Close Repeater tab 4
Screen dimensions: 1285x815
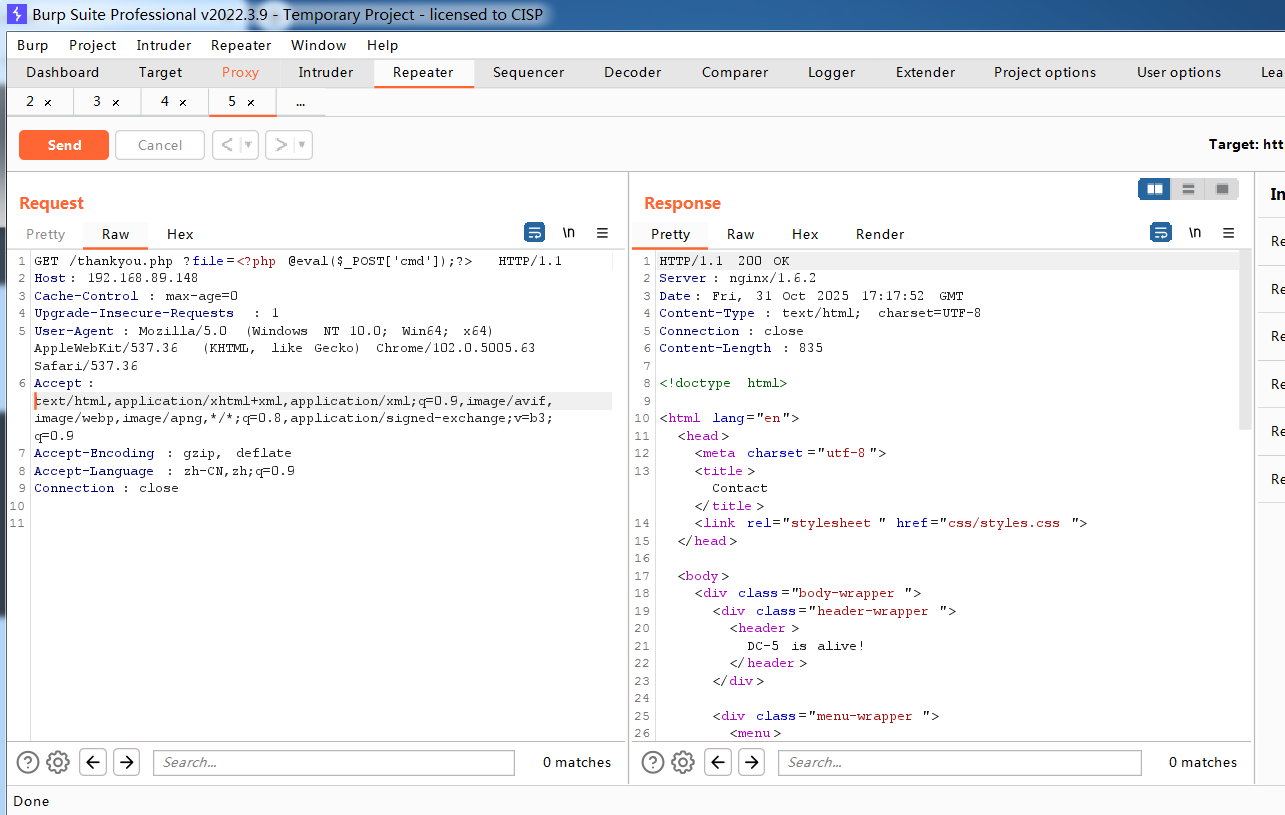[x=182, y=103]
